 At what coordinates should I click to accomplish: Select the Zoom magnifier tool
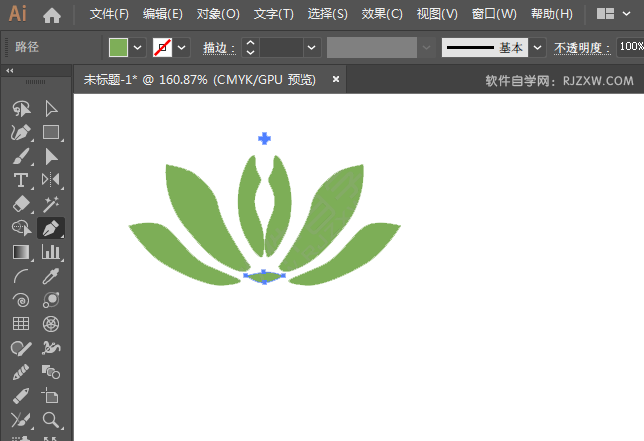(51, 420)
